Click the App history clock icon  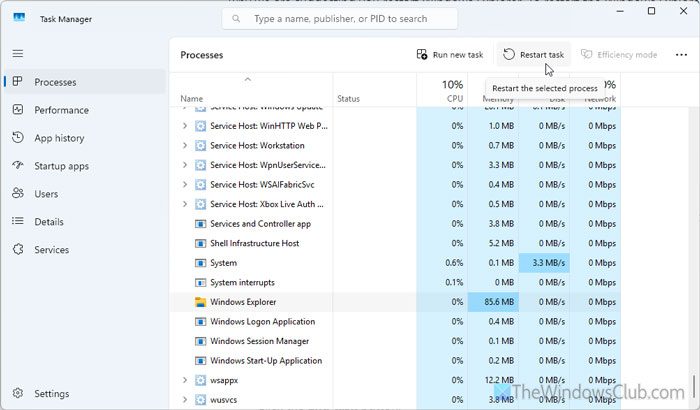[18, 138]
